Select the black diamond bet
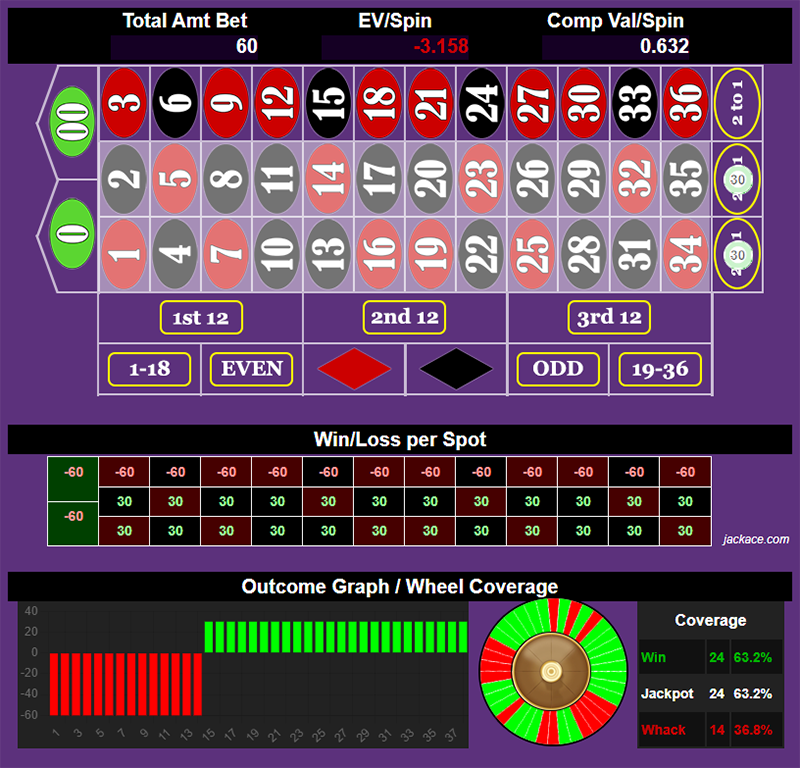The height and width of the screenshot is (768, 800). pos(455,369)
